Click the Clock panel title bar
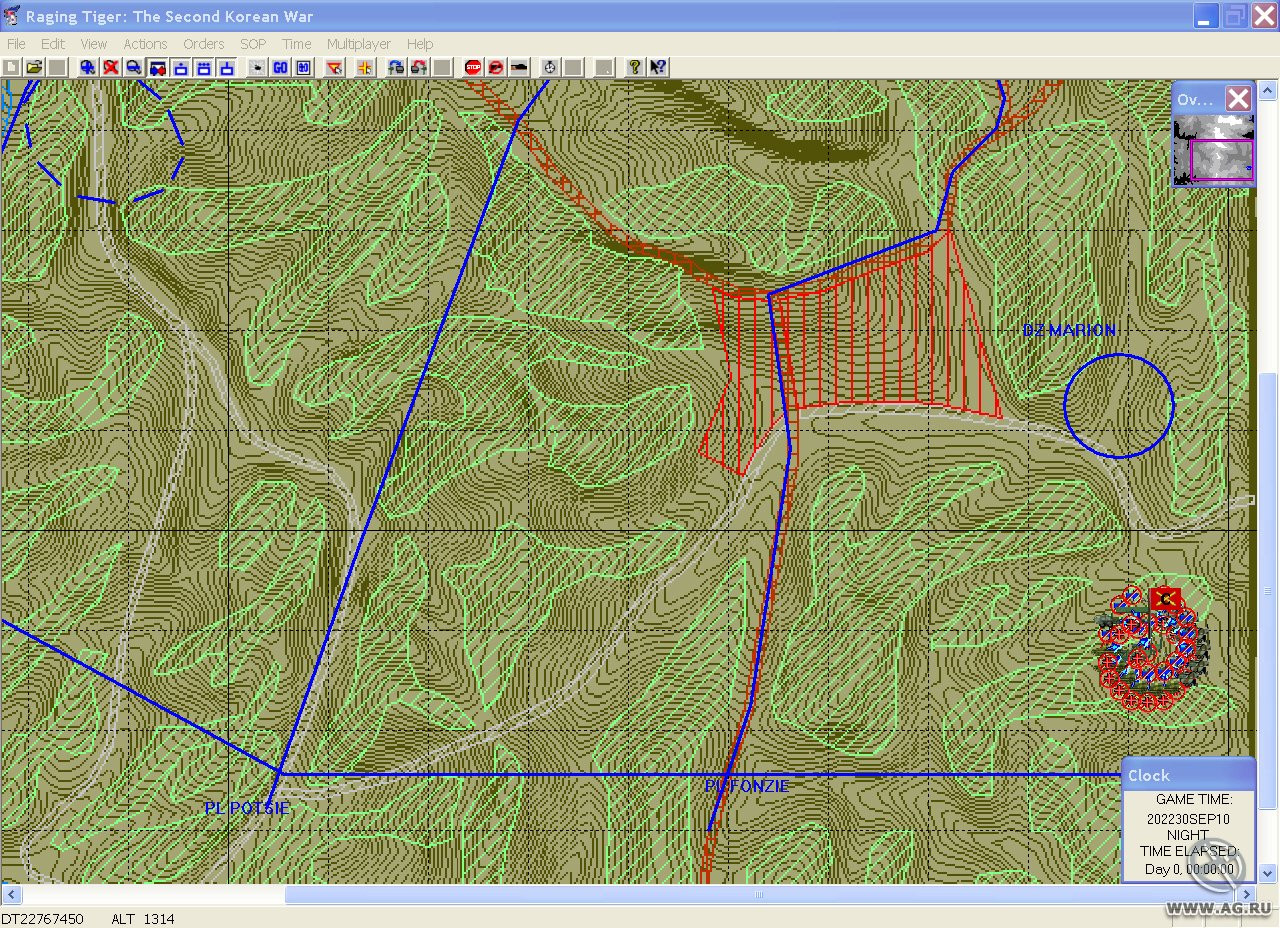1280x928 pixels. 1188,775
